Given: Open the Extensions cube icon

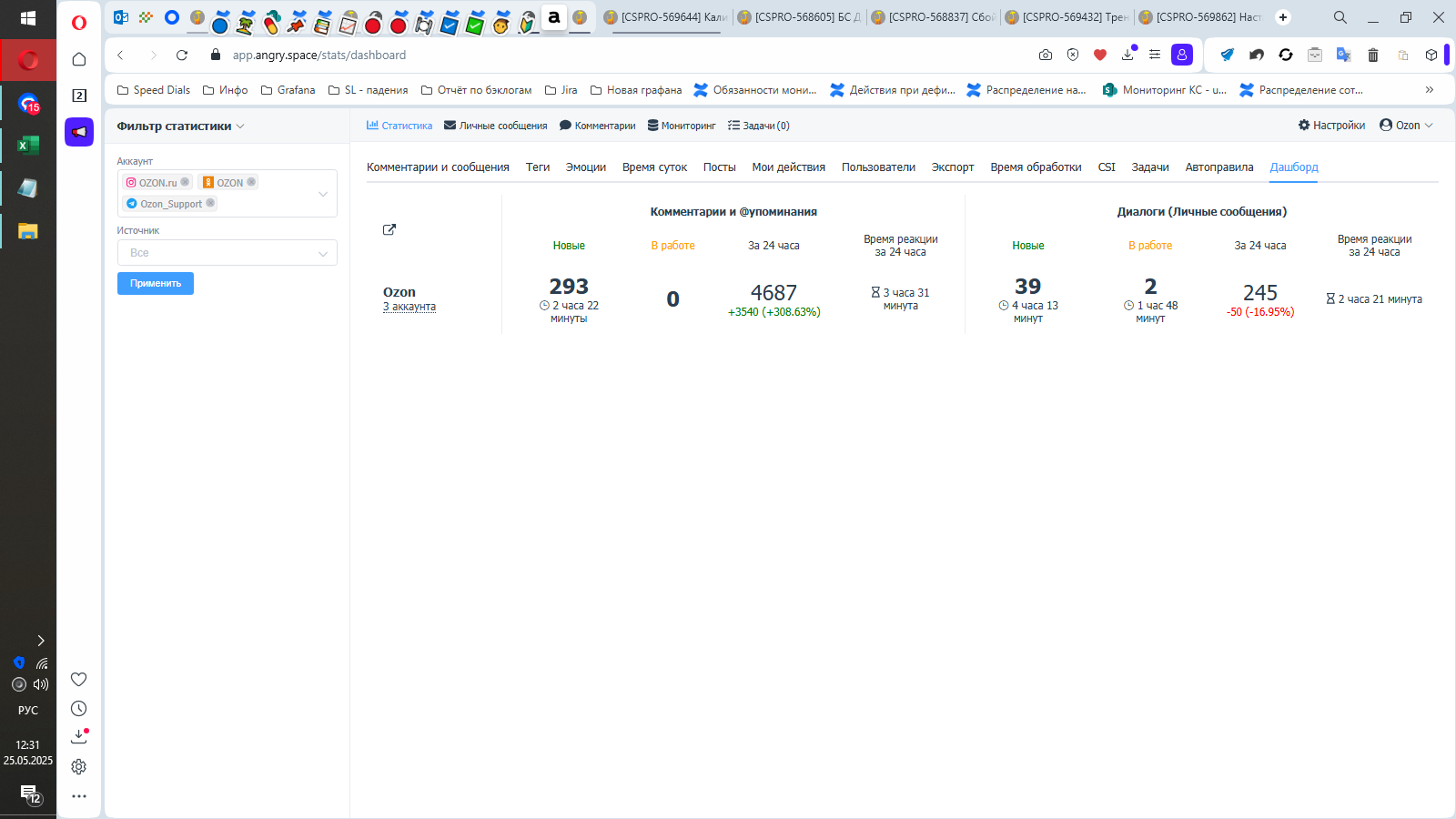Looking at the screenshot, I should pyautogui.click(x=1431, y=55).
